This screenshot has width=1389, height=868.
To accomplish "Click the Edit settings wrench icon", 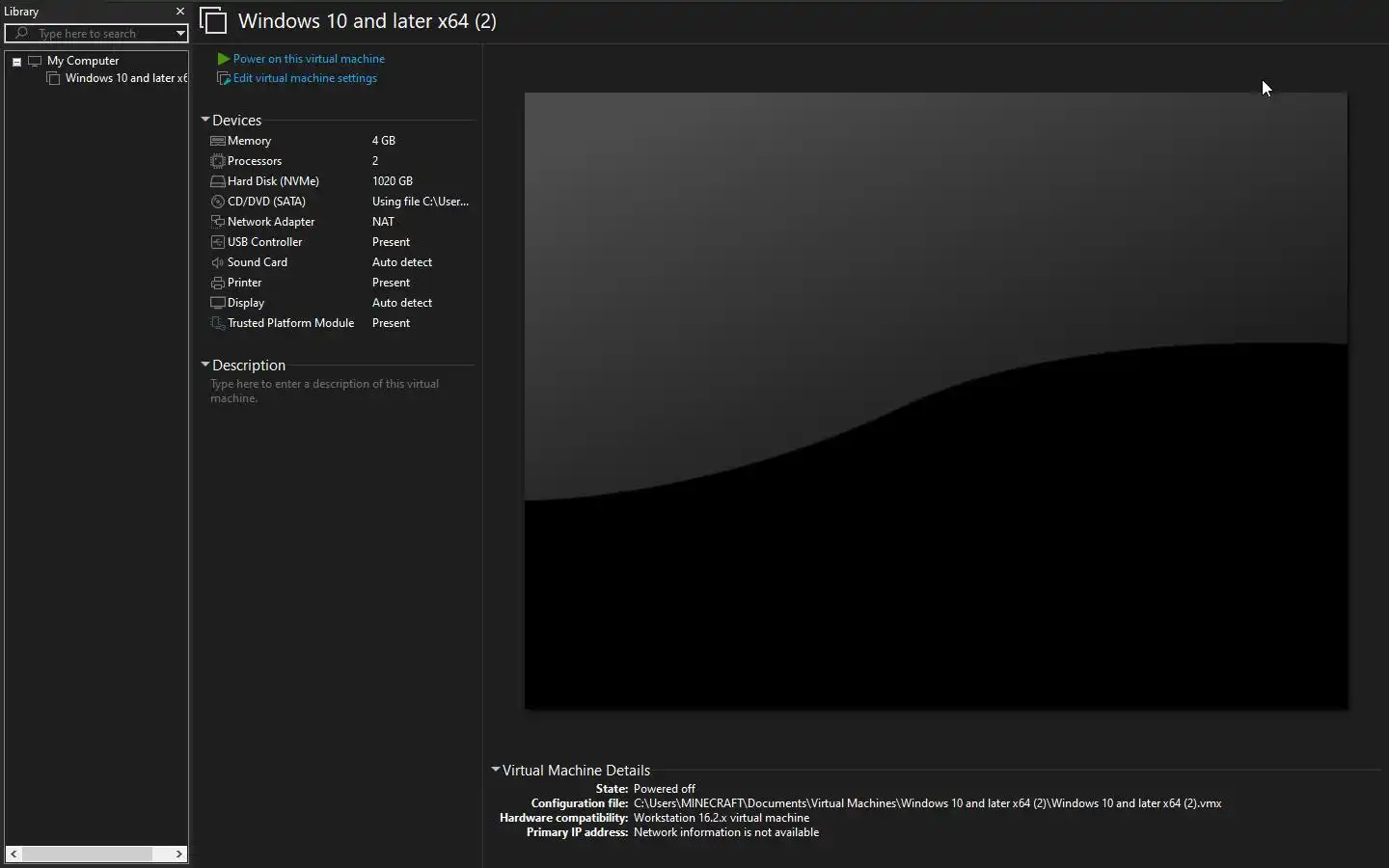I will click(x=224, y=78).
